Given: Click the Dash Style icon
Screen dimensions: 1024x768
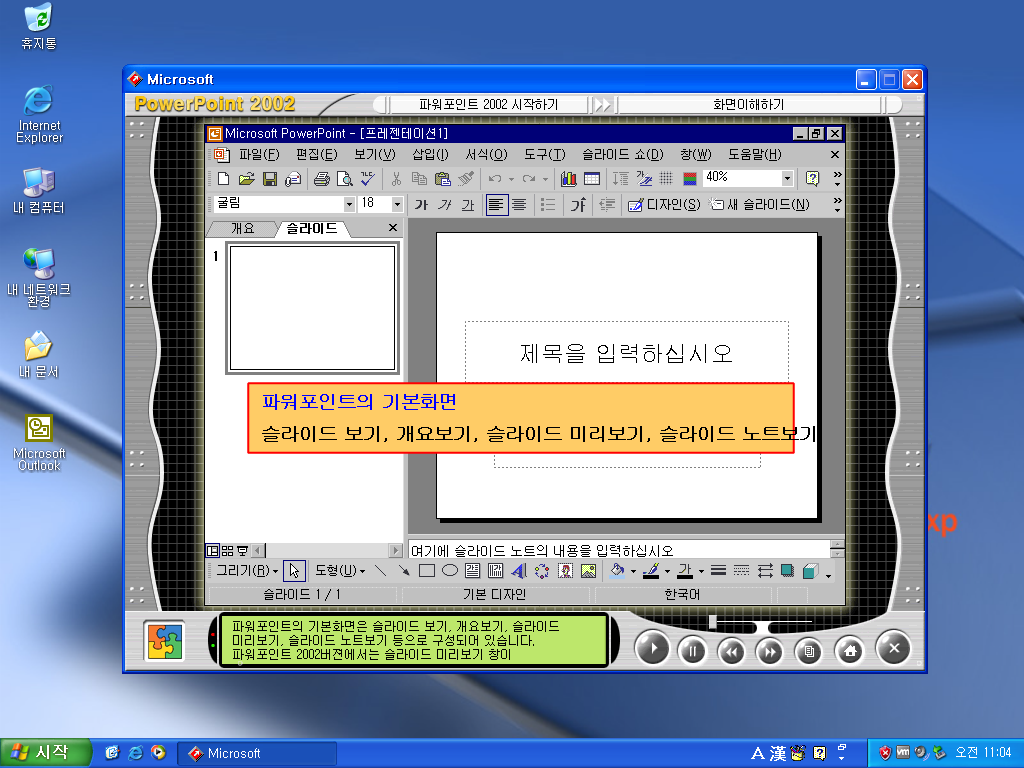Looking at the screenshot, I should (x=741, y=571).
